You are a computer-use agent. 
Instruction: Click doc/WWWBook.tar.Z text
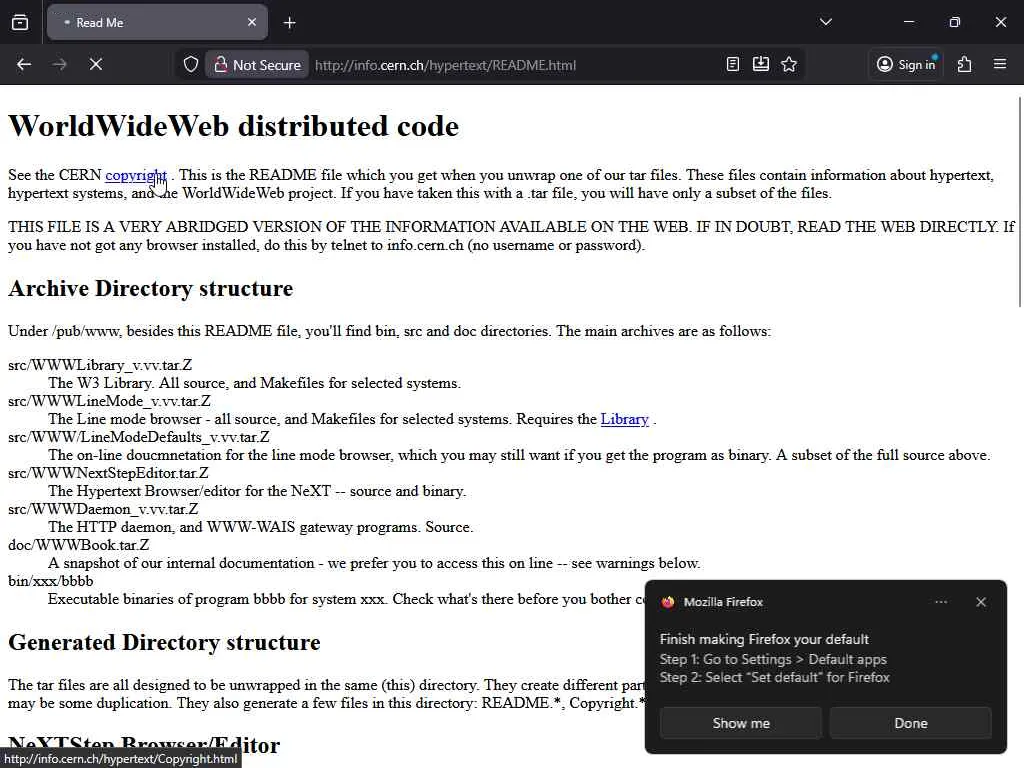click(x=78, y=545)
